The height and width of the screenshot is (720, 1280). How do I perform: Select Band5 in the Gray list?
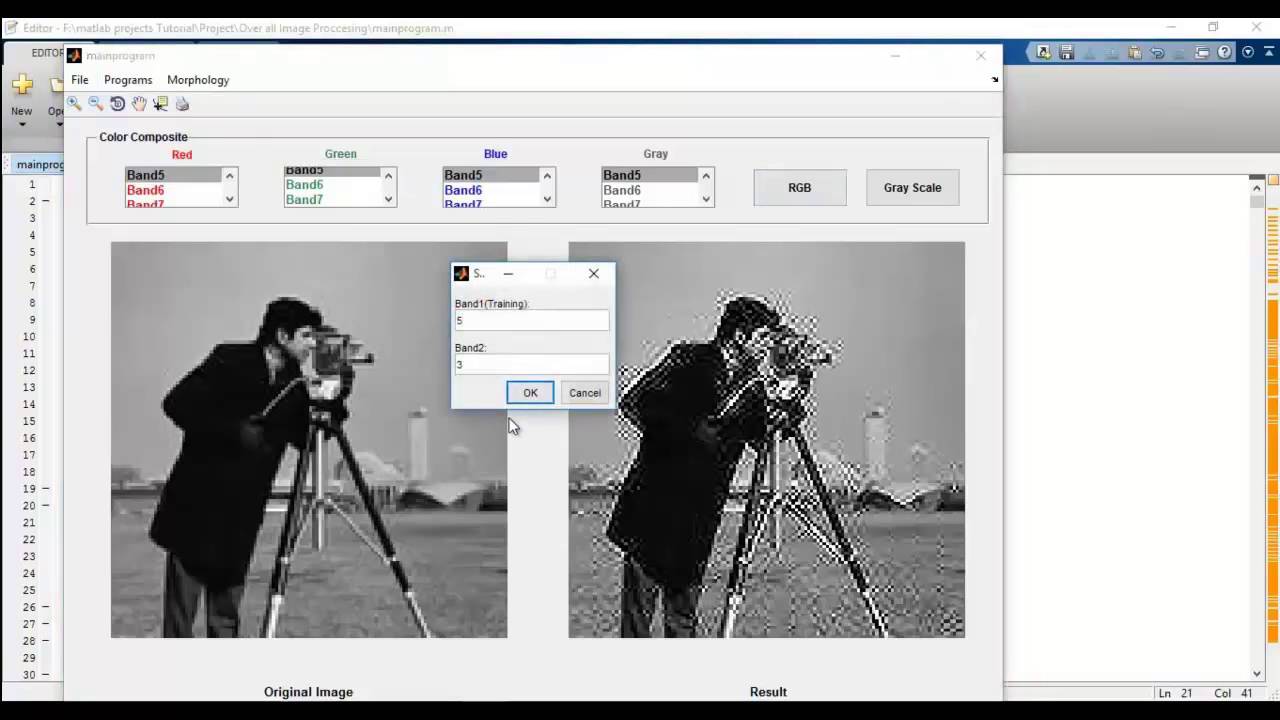pos(650,175)
